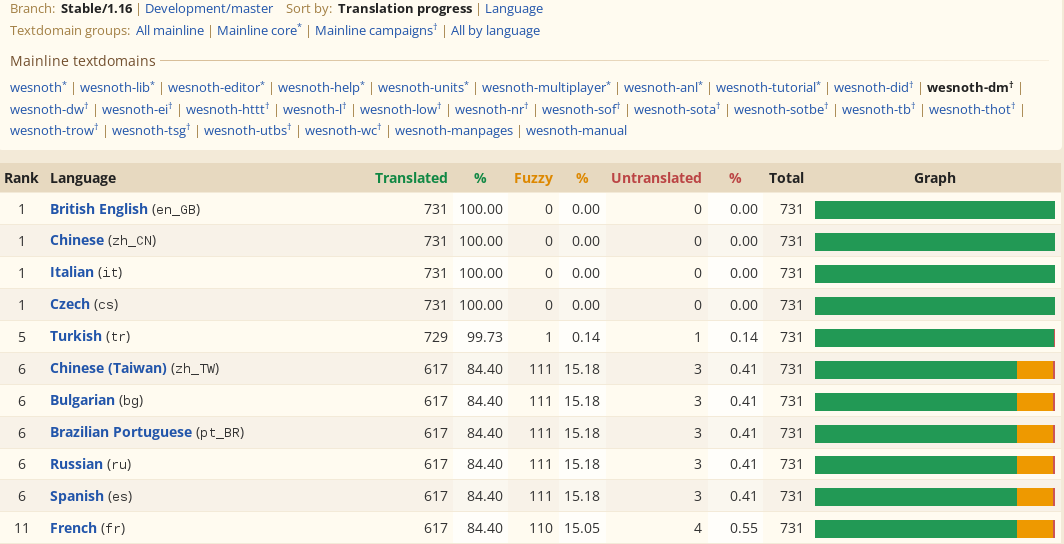Open the wesnoth-dw textdomain

(x=50, y=109)
